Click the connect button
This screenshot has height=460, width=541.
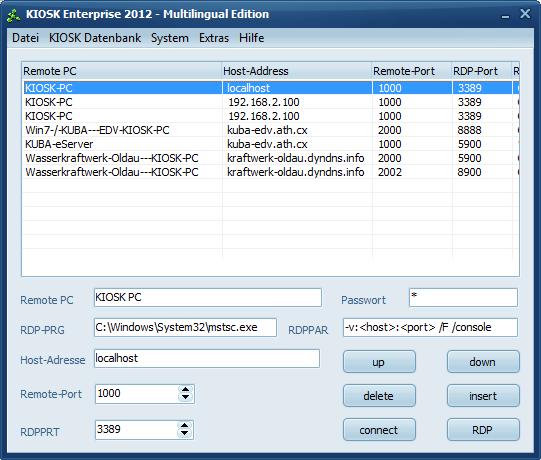click(379, 430)
